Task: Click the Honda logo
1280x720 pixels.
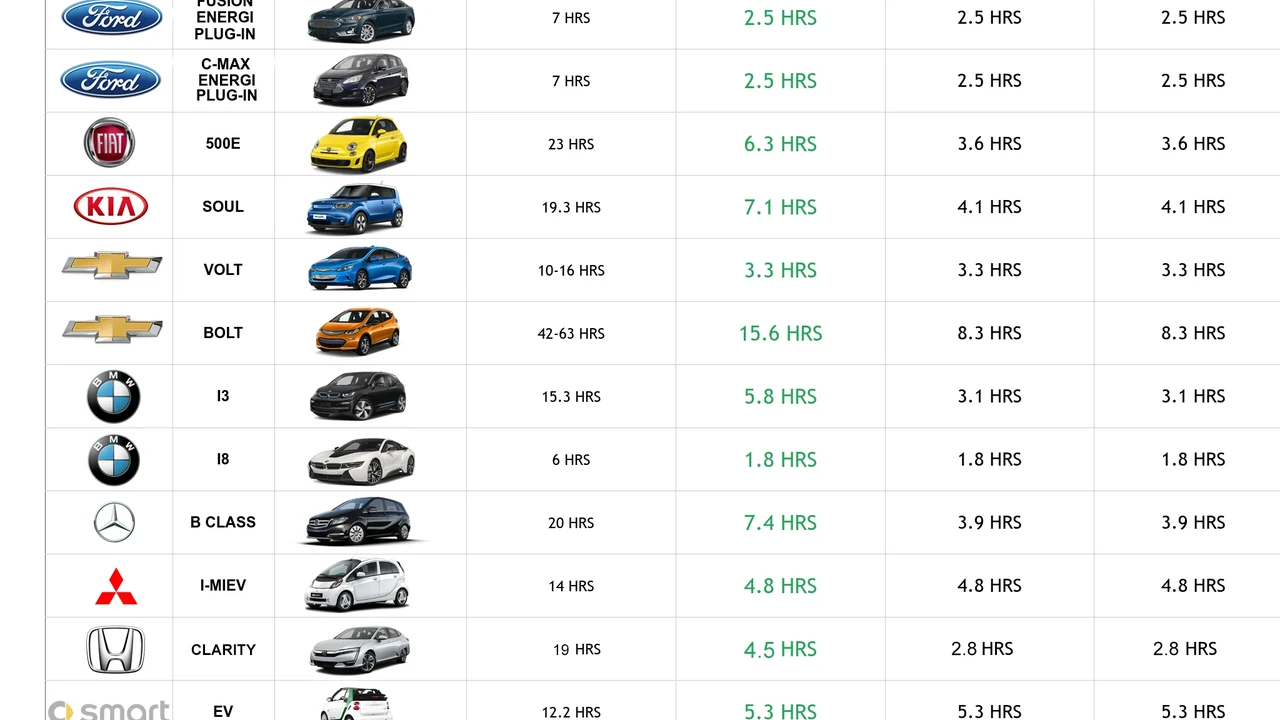Action: [x=115, y=650]
